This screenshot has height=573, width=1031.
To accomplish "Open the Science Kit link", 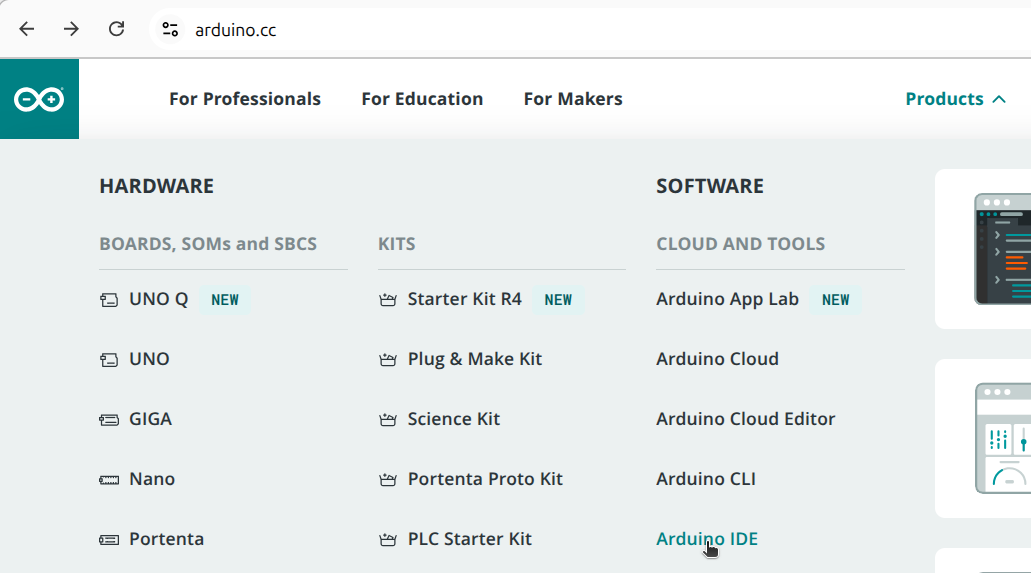I will [x=454, y=419].
